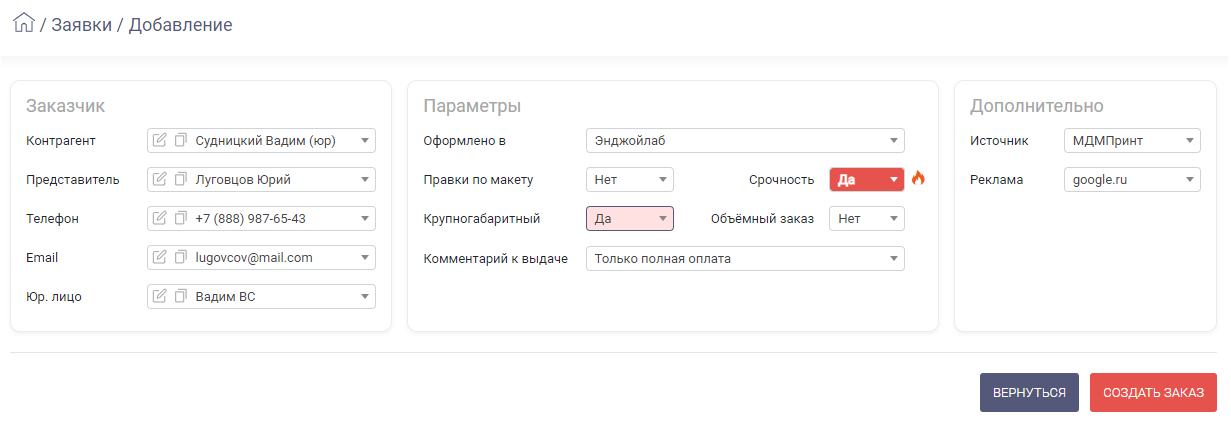The width and height of the screenshot is (1231, 425).
Task: Click the home icon in breadcrumb
Action: pyautogui.click(x=24, y=23)
